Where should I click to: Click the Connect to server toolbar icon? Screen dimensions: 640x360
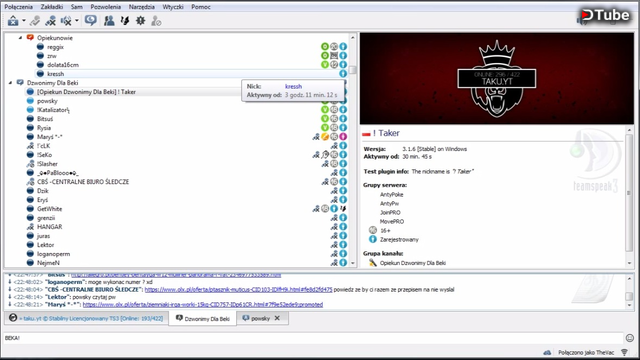[x=13, y=20]
